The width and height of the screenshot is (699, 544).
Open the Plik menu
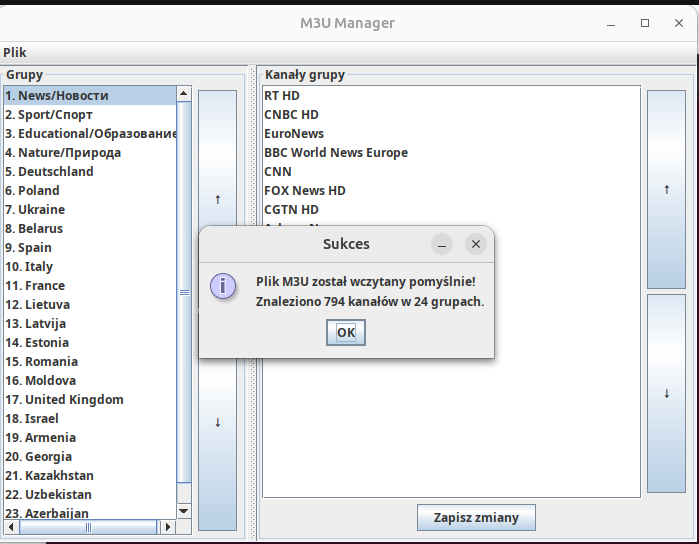pyautogui.click(x=15, y=52)
